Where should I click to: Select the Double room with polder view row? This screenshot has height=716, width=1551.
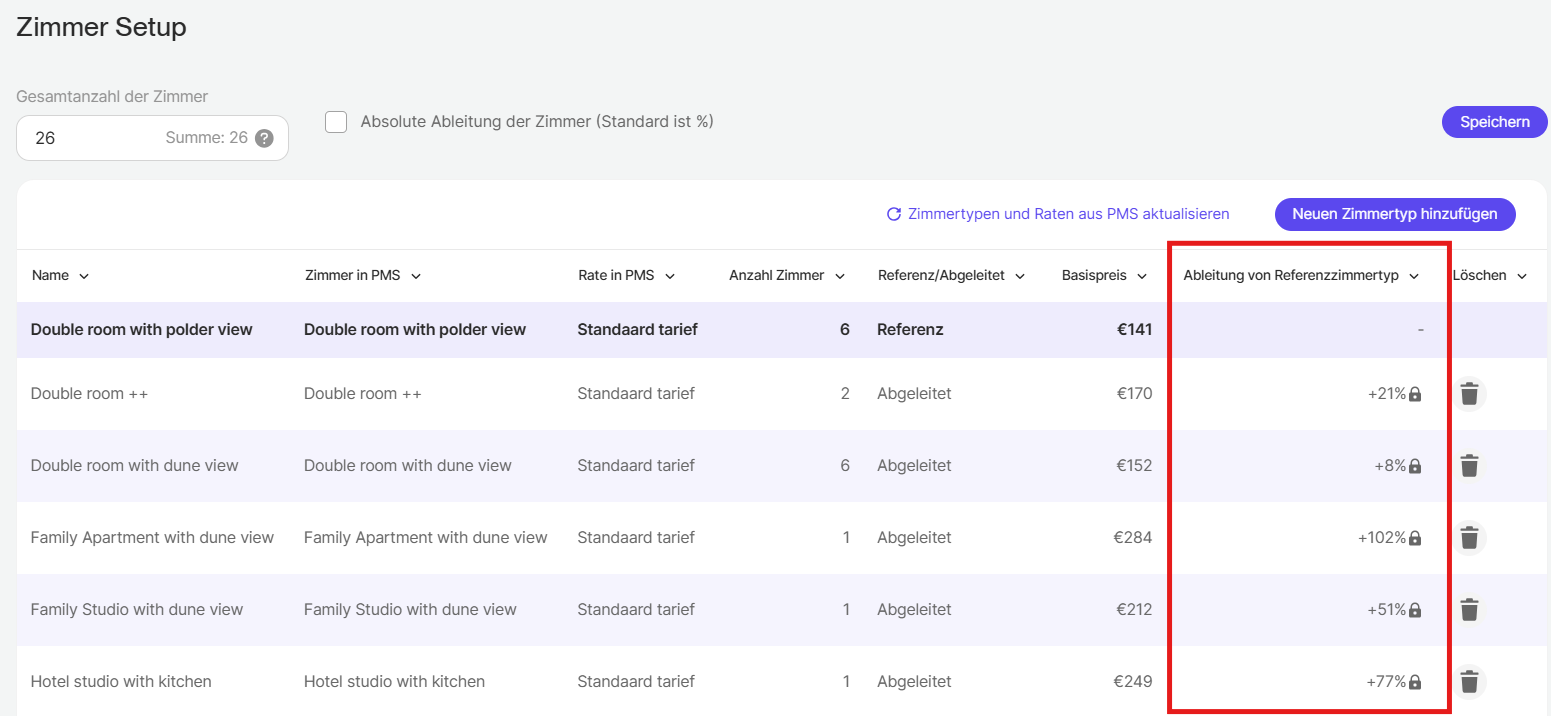[x=142, y=330]
